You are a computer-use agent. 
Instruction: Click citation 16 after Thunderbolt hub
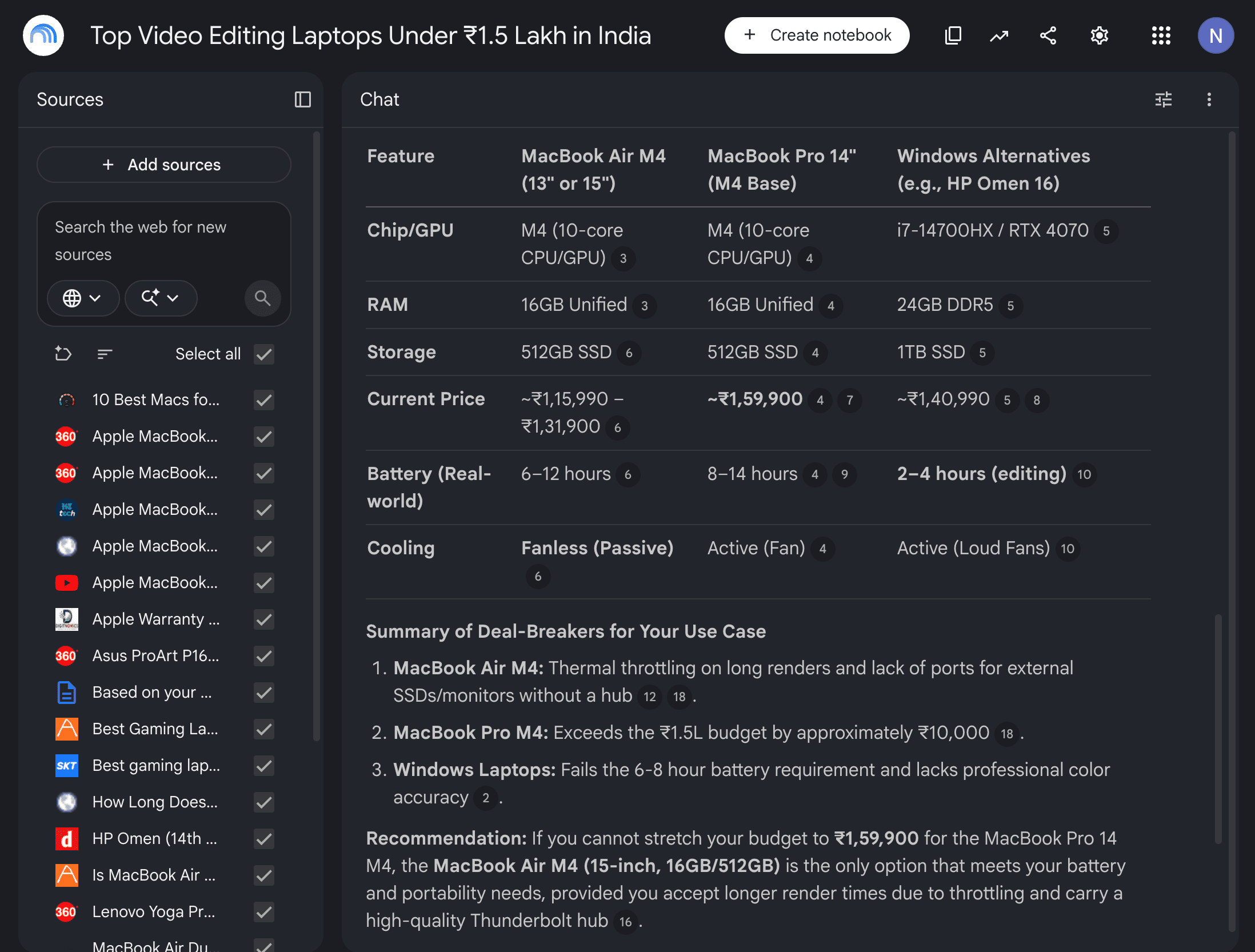625,922
